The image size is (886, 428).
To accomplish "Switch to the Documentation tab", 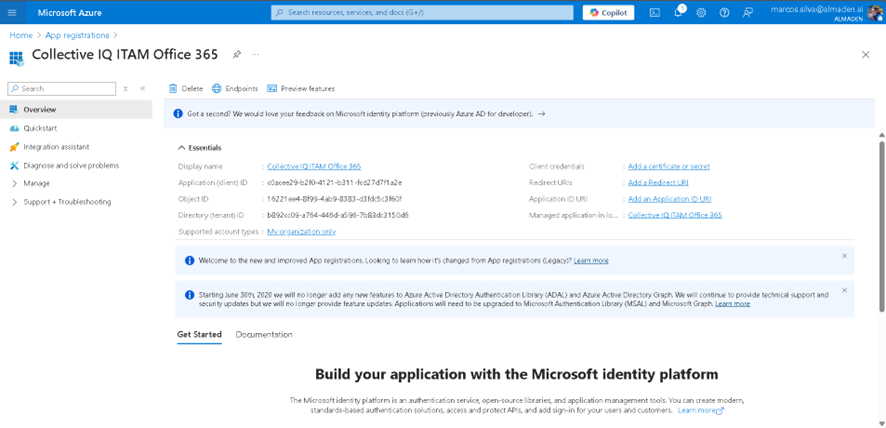I will (x=264, y=335).
